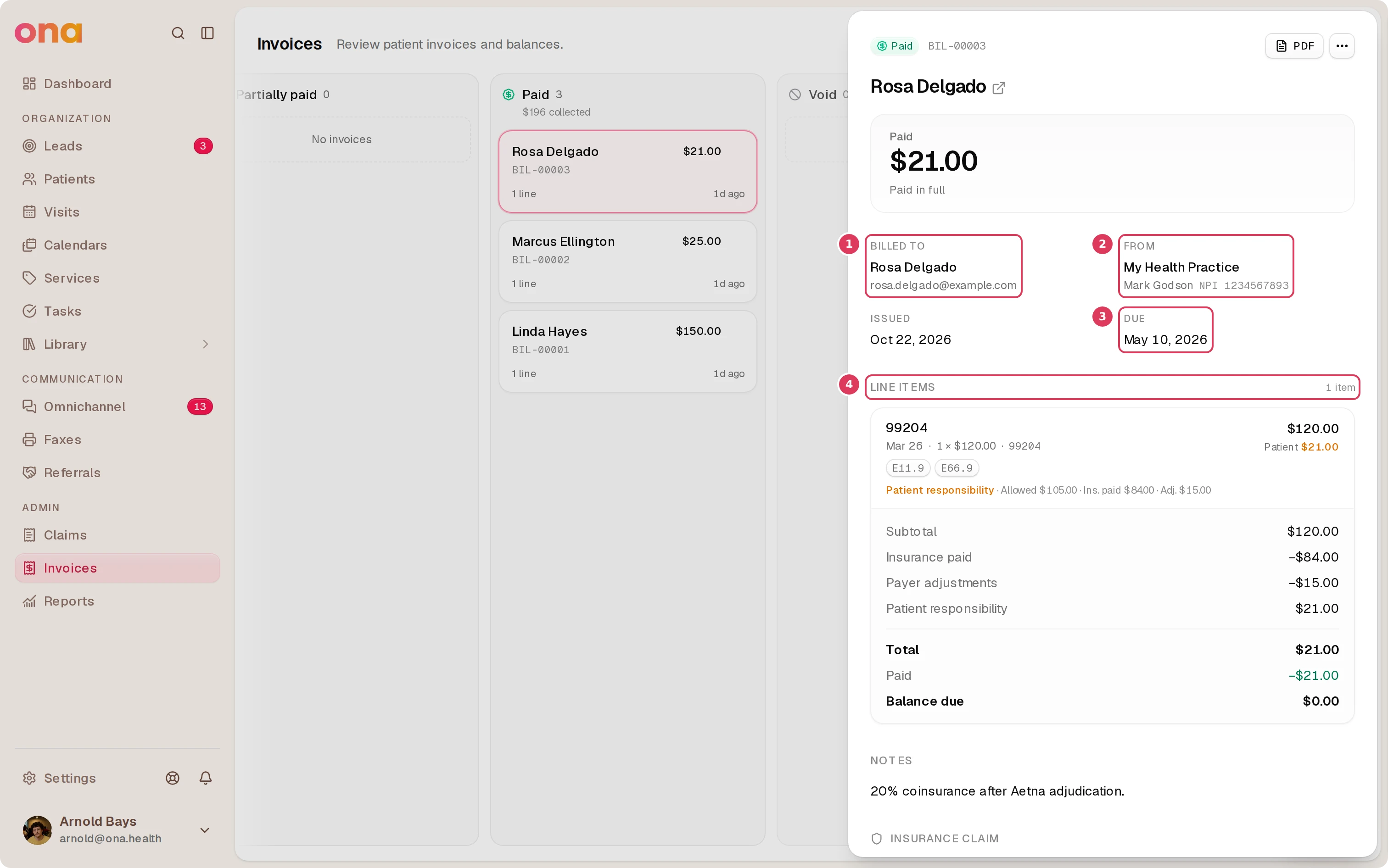Open the Linda Hayes $150.00 invoice card
This screenshot has width=1388, height=868.
tap(627, 351)
